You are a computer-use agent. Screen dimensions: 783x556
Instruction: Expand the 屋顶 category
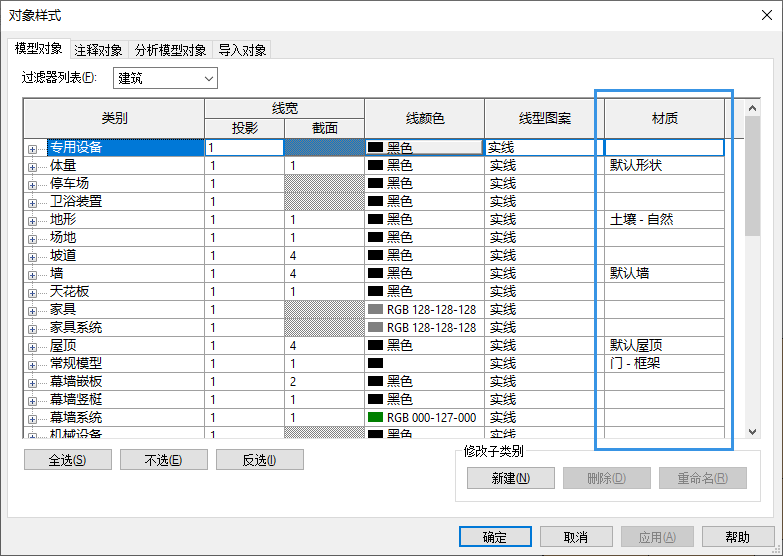tap(32, 347)
